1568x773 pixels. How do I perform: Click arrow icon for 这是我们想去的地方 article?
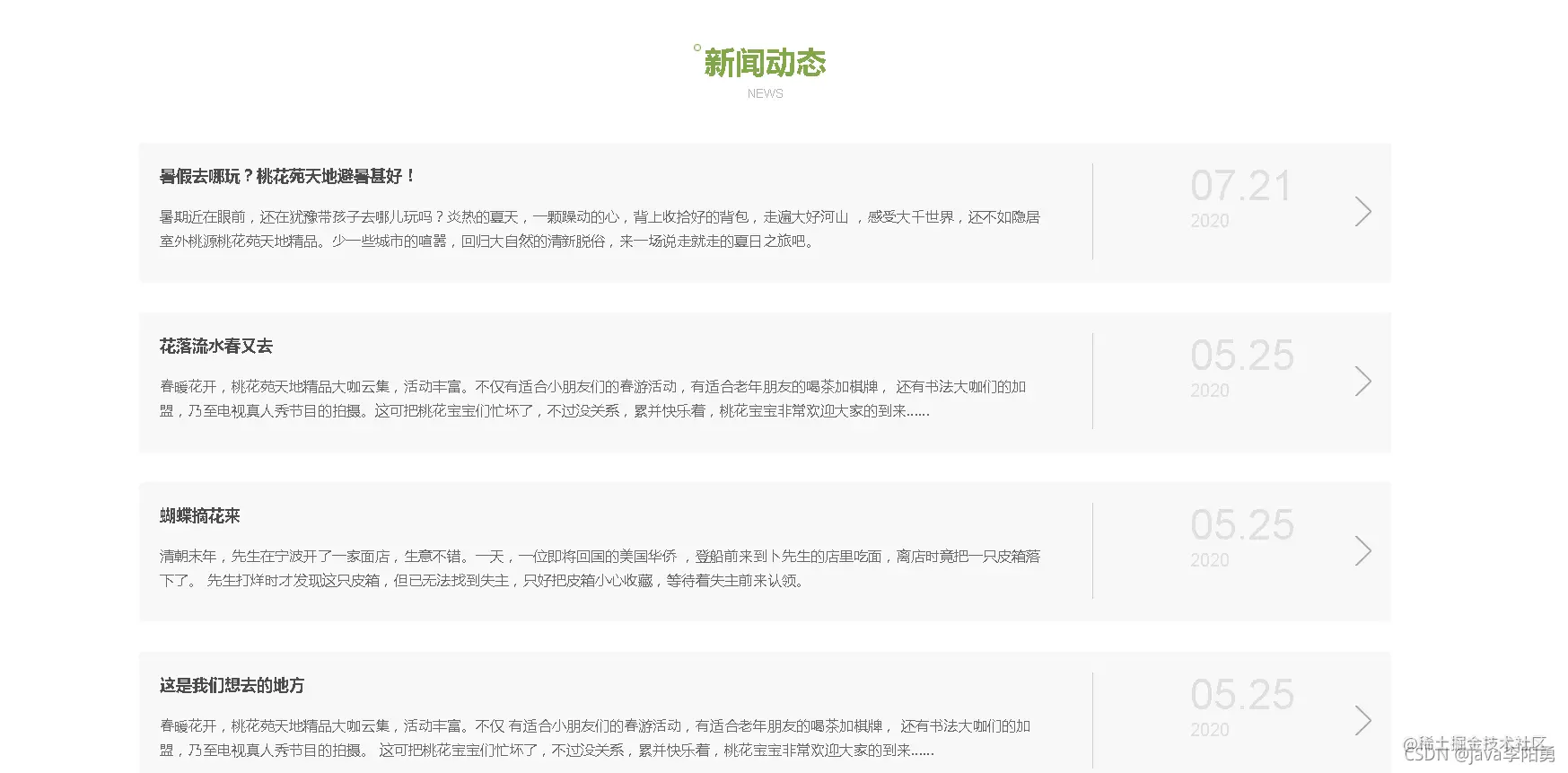1362,721
